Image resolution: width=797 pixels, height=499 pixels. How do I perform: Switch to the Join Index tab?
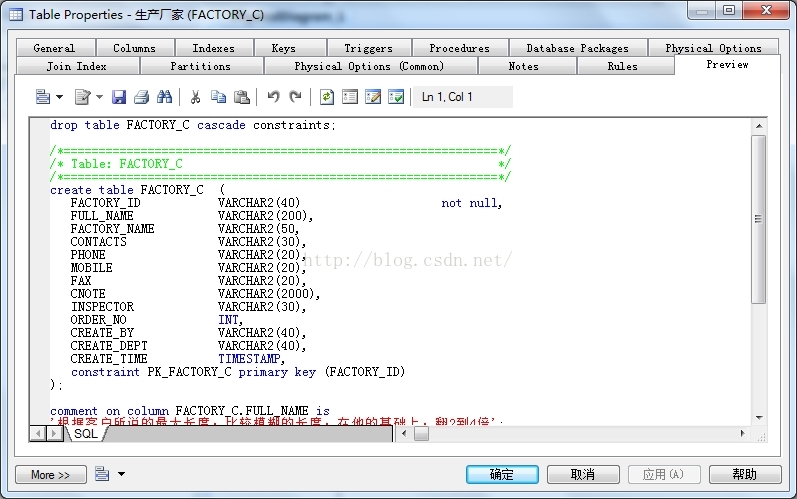point(77,66)
